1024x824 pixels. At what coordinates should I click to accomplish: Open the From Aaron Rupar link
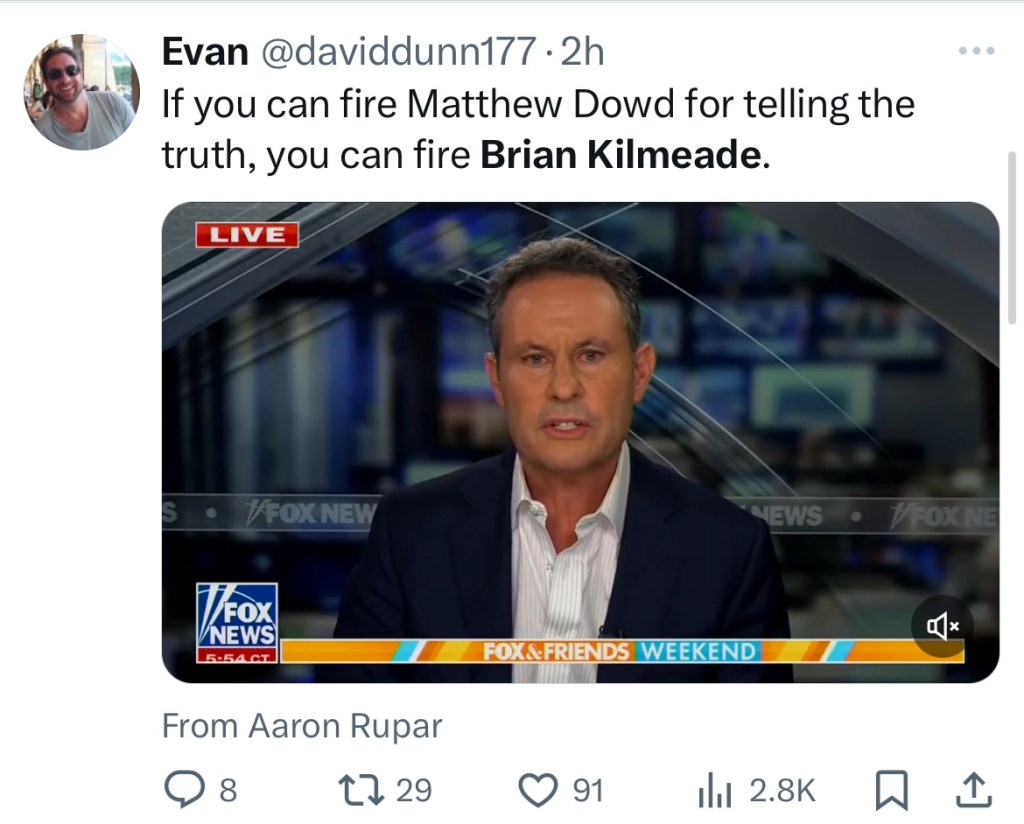pyautogui.click(x=301, y=726)
